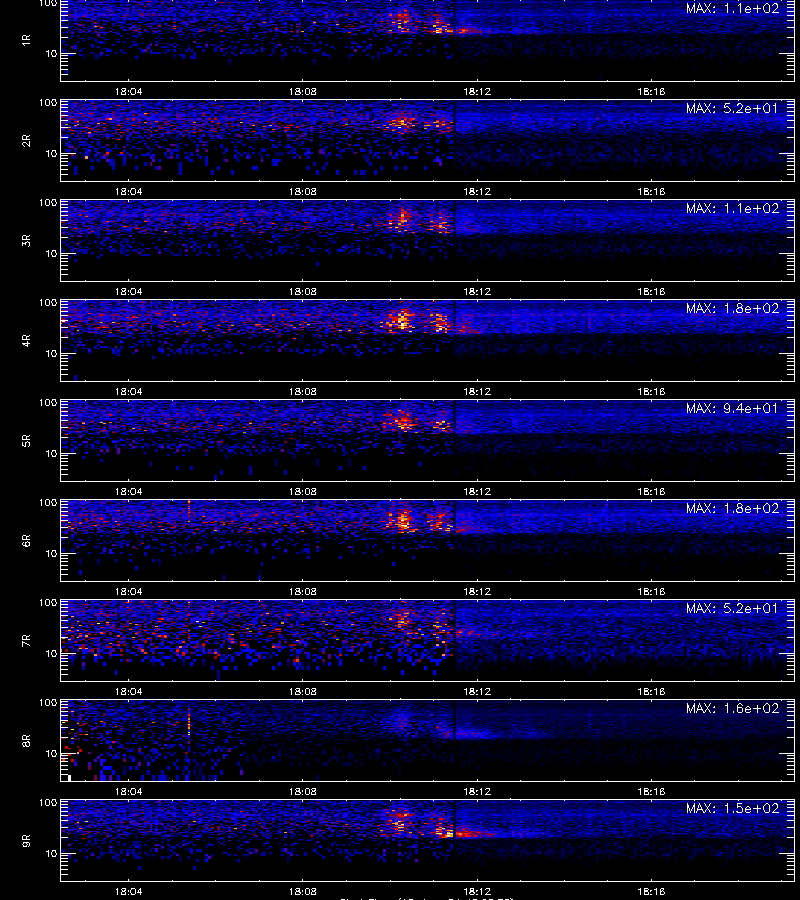The image size is (800, 900).
Task: Select the 'MAX: 5.2e+01' text in 7R panel
Action: coord(732,608)
